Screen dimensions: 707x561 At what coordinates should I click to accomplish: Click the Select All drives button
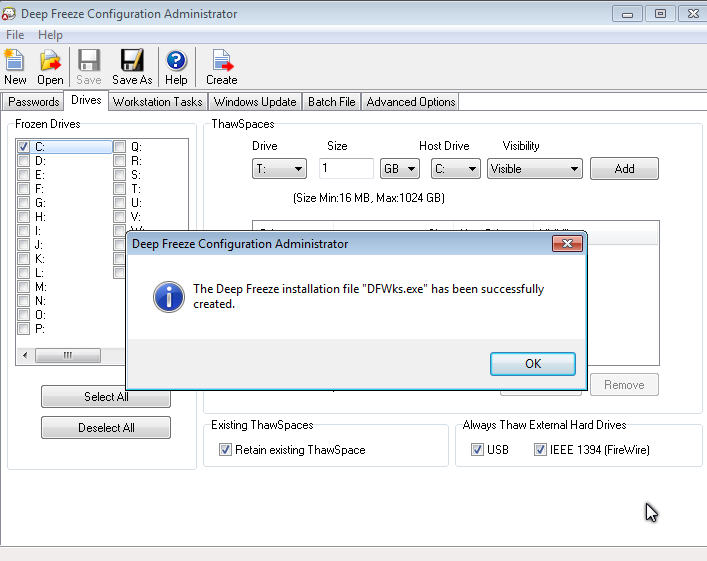coord(106,397)
